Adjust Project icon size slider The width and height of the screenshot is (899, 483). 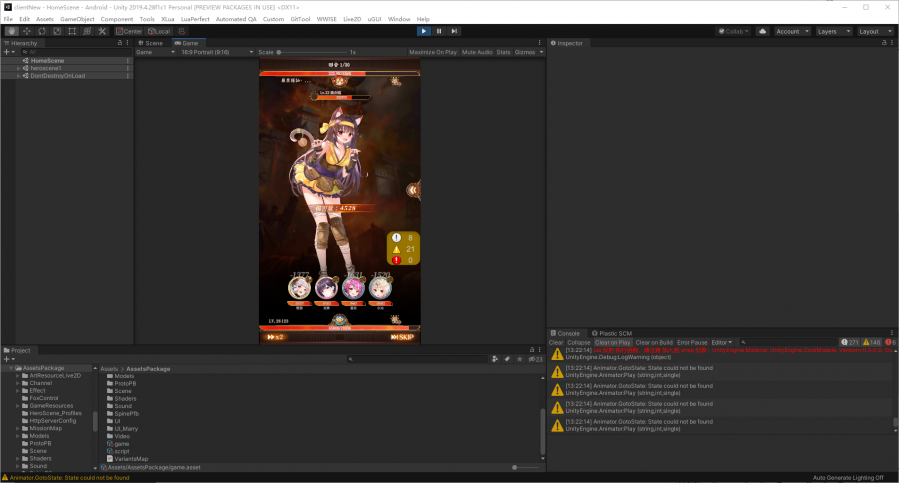point(525,468)
